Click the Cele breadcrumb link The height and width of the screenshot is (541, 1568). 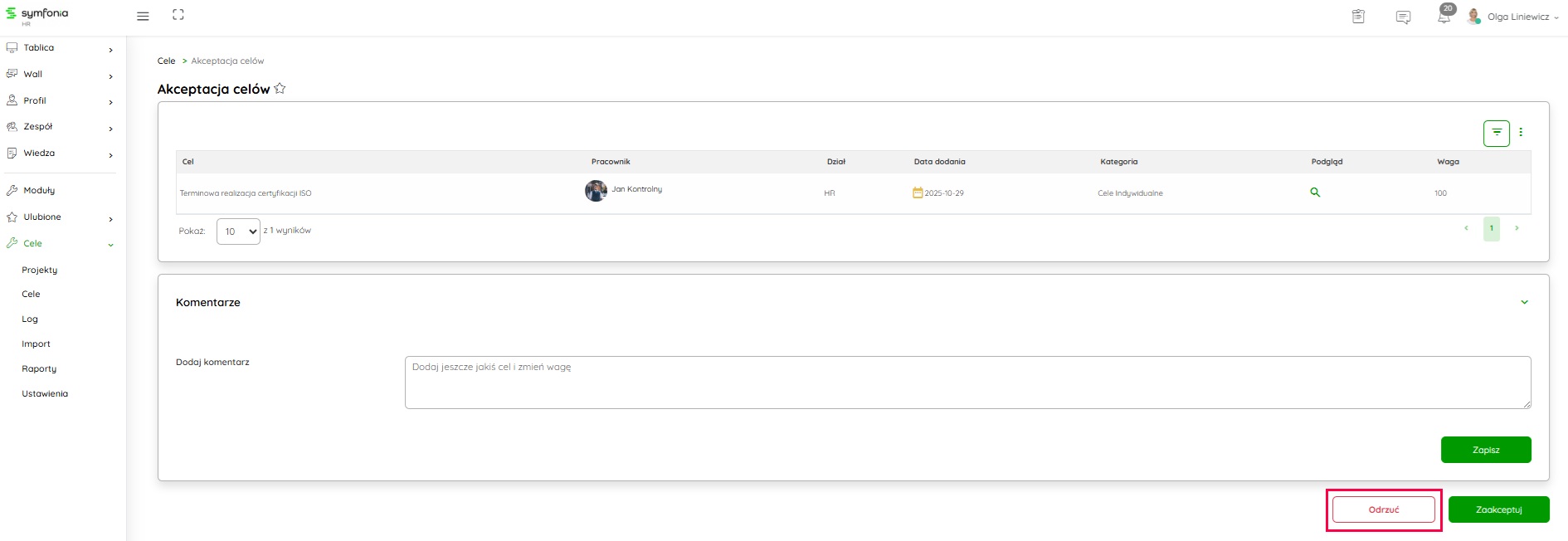tap(166, 61)
